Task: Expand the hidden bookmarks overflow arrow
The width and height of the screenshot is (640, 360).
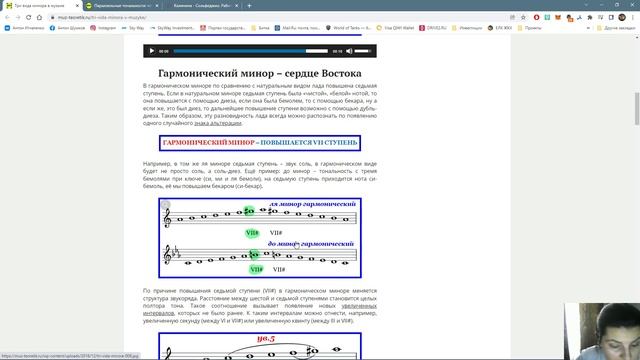Action: pos(588,28)
